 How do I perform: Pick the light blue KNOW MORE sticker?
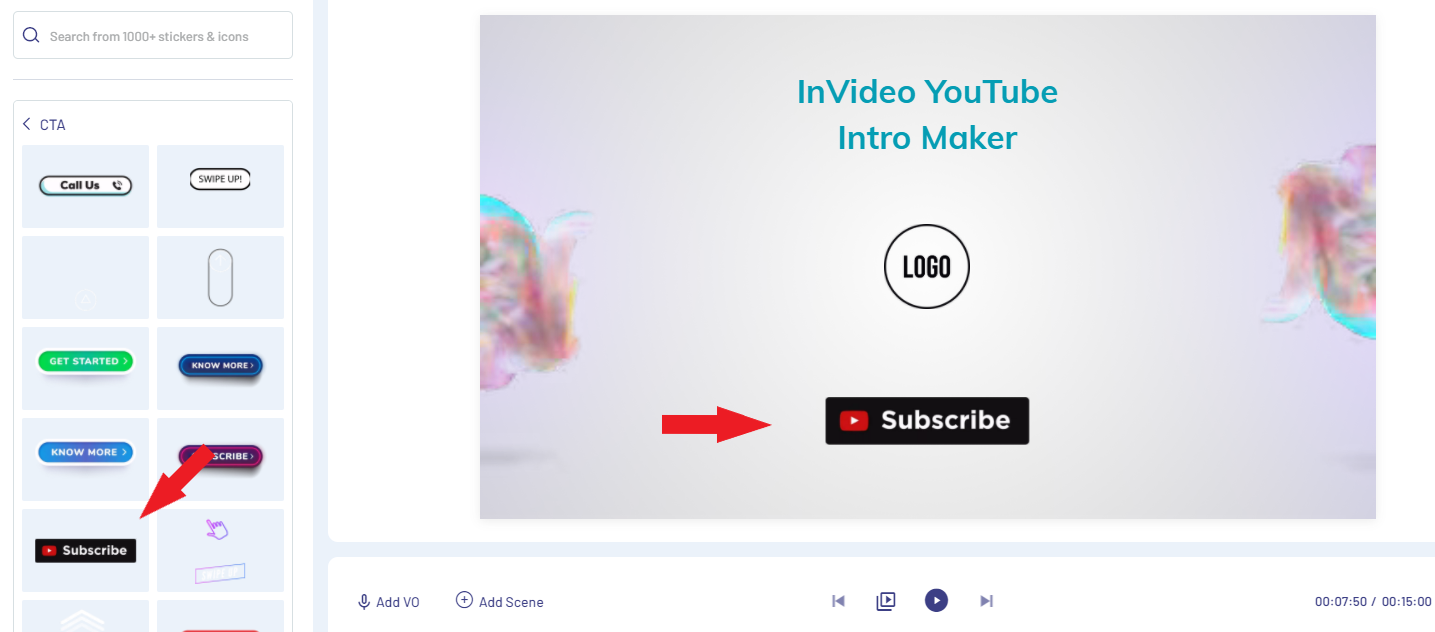click(85, 459)
